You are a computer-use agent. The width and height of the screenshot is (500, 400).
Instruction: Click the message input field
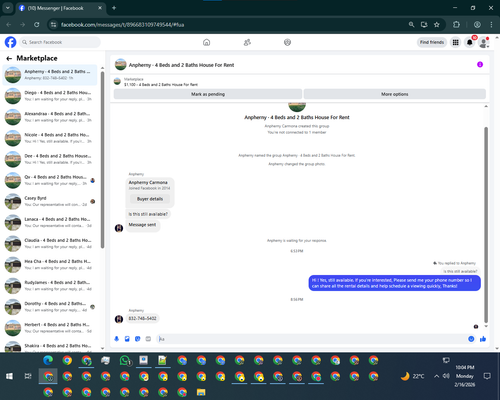click(312, 339)
